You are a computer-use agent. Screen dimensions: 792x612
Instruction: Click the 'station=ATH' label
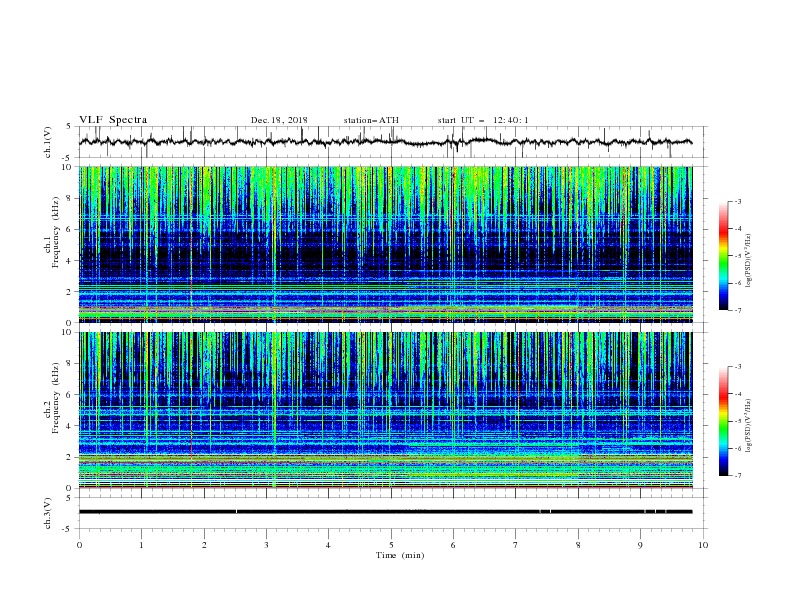pos(371,120)
